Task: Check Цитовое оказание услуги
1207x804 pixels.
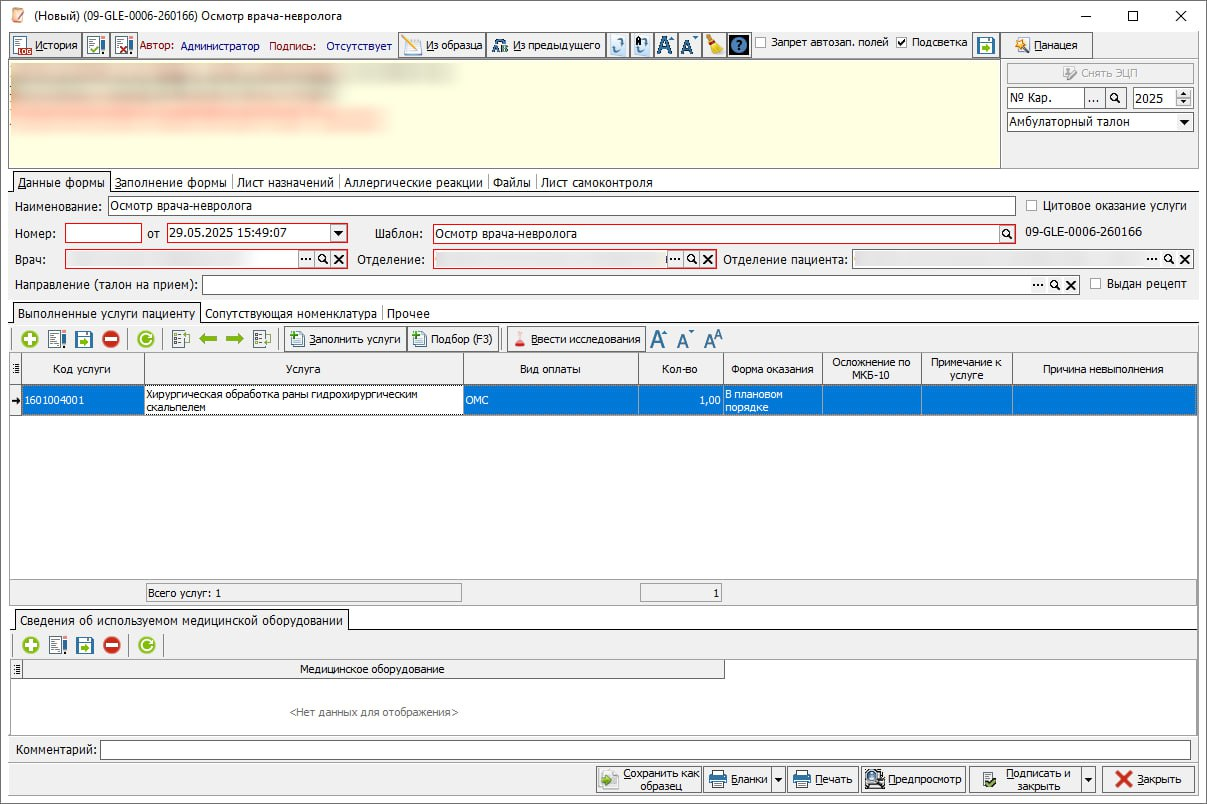Action: click(1032, 206)
